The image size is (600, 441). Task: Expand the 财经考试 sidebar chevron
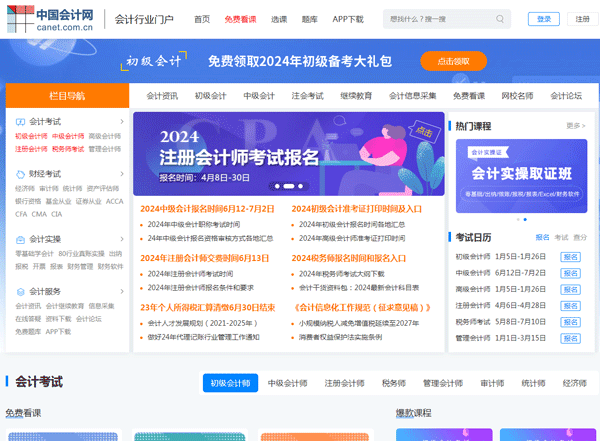pyautogui.click(x=122, y=174)
